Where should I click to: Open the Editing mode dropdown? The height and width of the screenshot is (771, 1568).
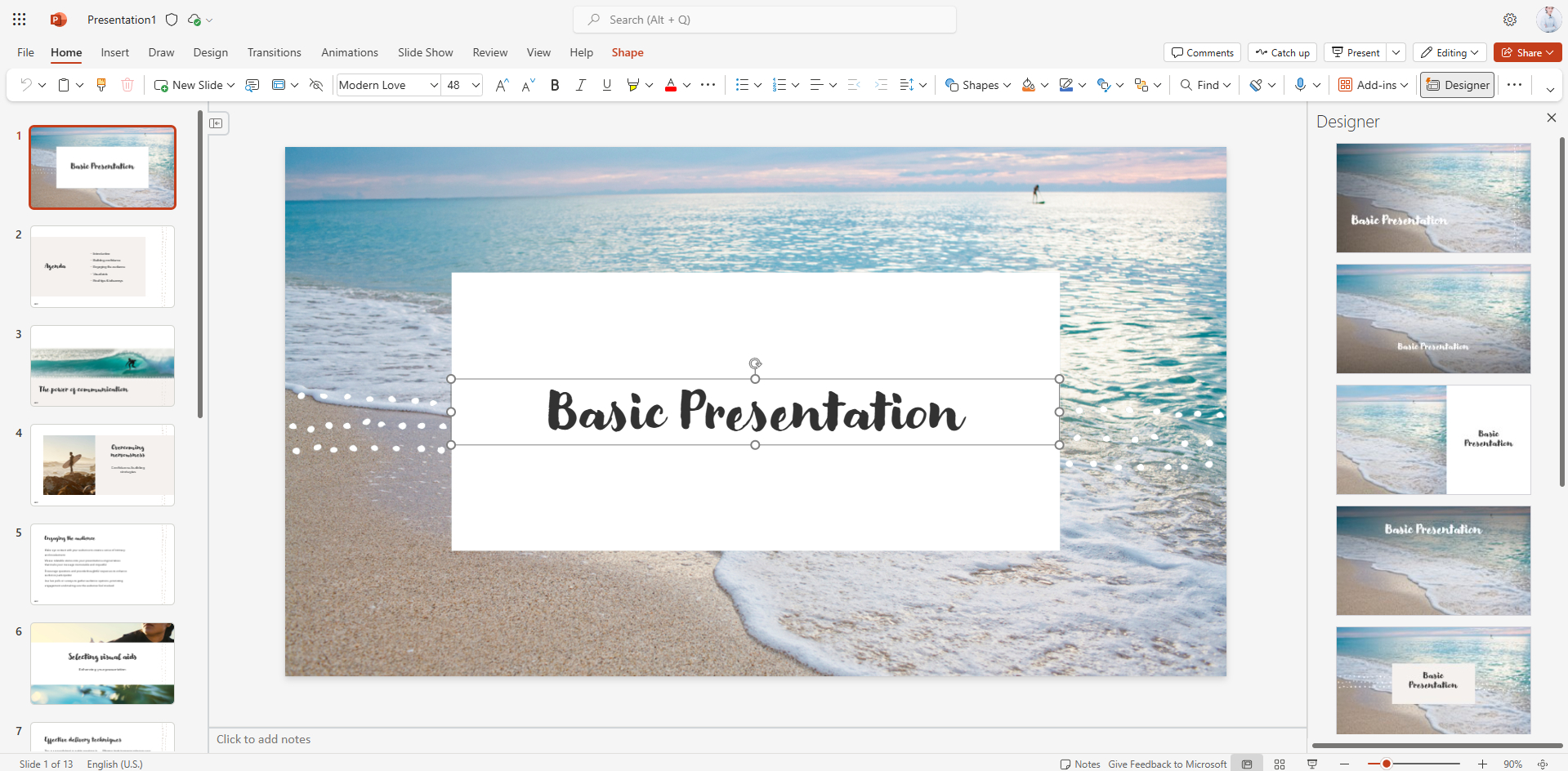(x=1450, y=52)
